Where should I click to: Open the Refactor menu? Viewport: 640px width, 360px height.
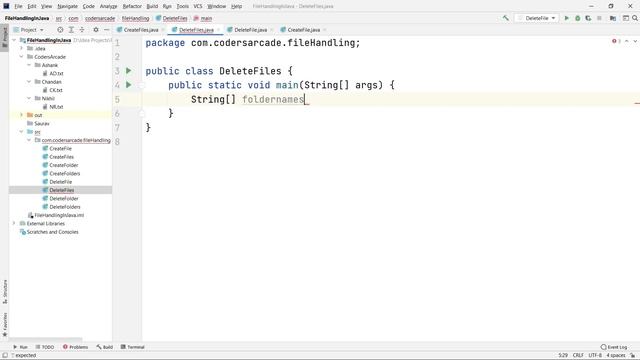132,6
